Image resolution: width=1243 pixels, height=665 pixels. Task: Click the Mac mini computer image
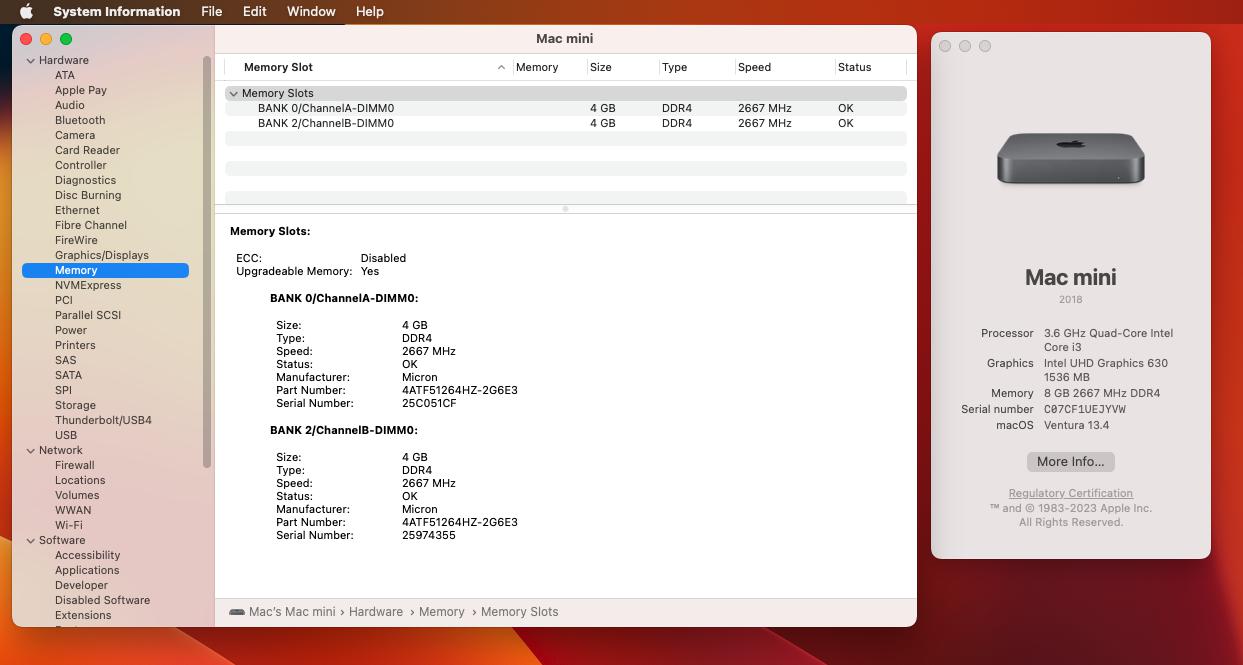(1070, 158)
